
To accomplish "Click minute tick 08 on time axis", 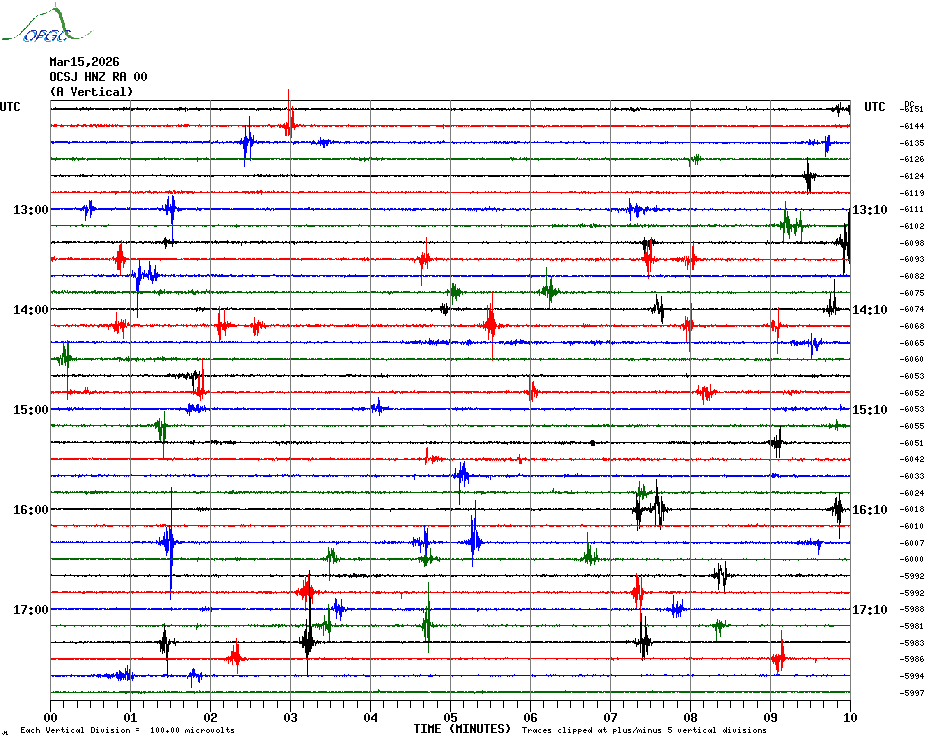I will (690, 717).
